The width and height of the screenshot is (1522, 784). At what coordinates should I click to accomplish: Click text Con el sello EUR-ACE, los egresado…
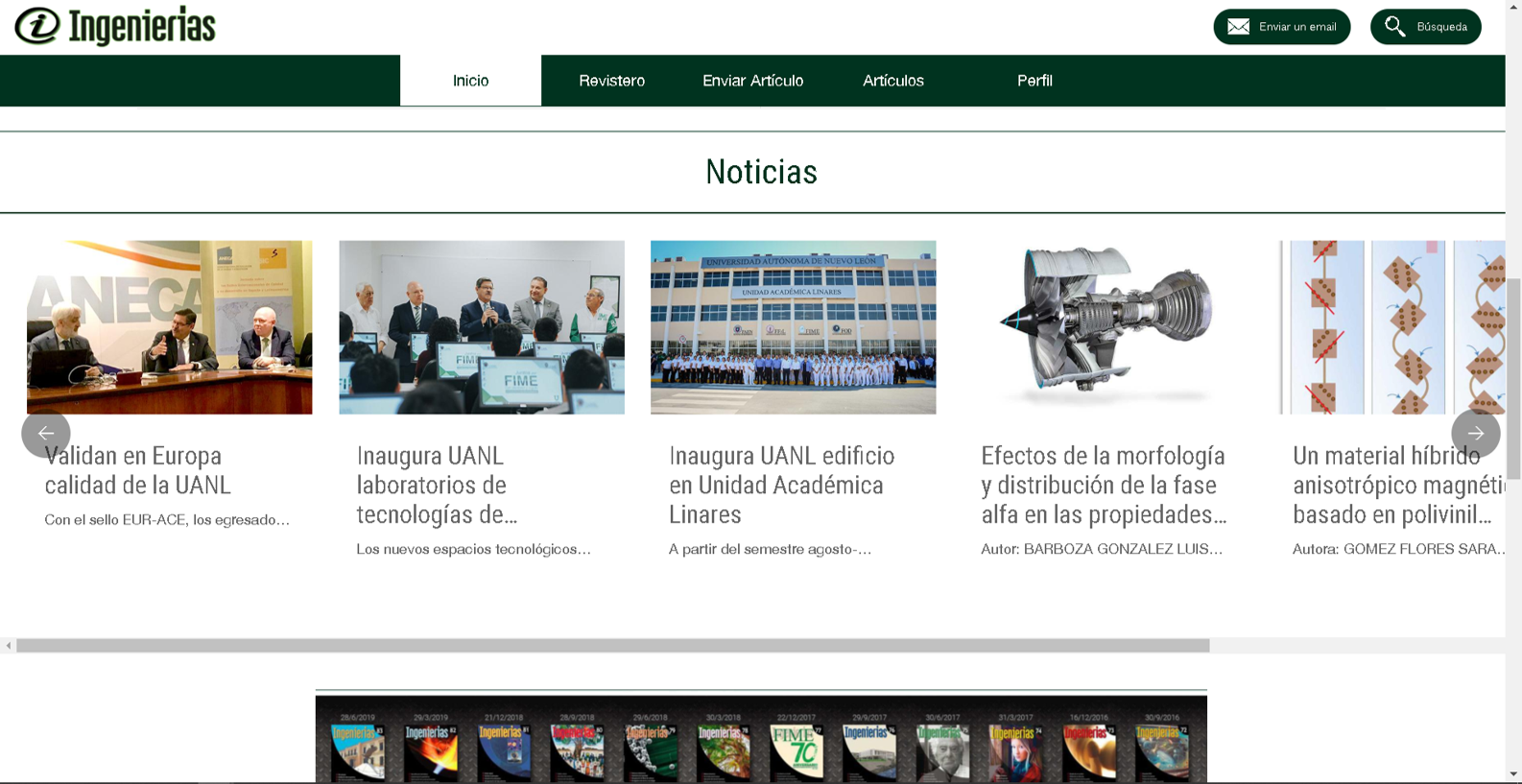pyautogui.click(x=167, y=520)
